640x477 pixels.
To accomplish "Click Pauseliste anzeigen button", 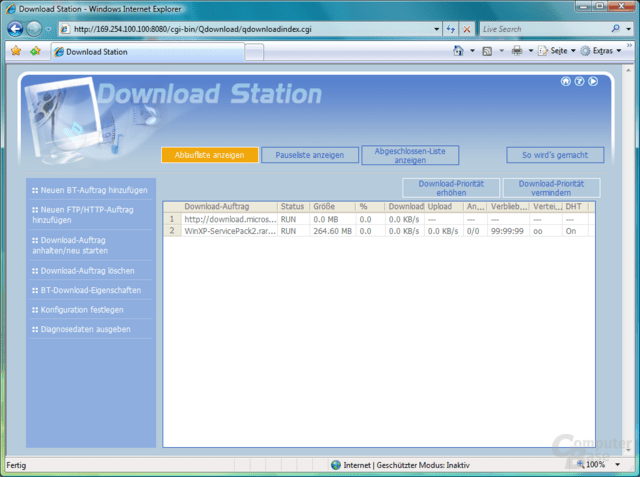I will click(310, 155).
